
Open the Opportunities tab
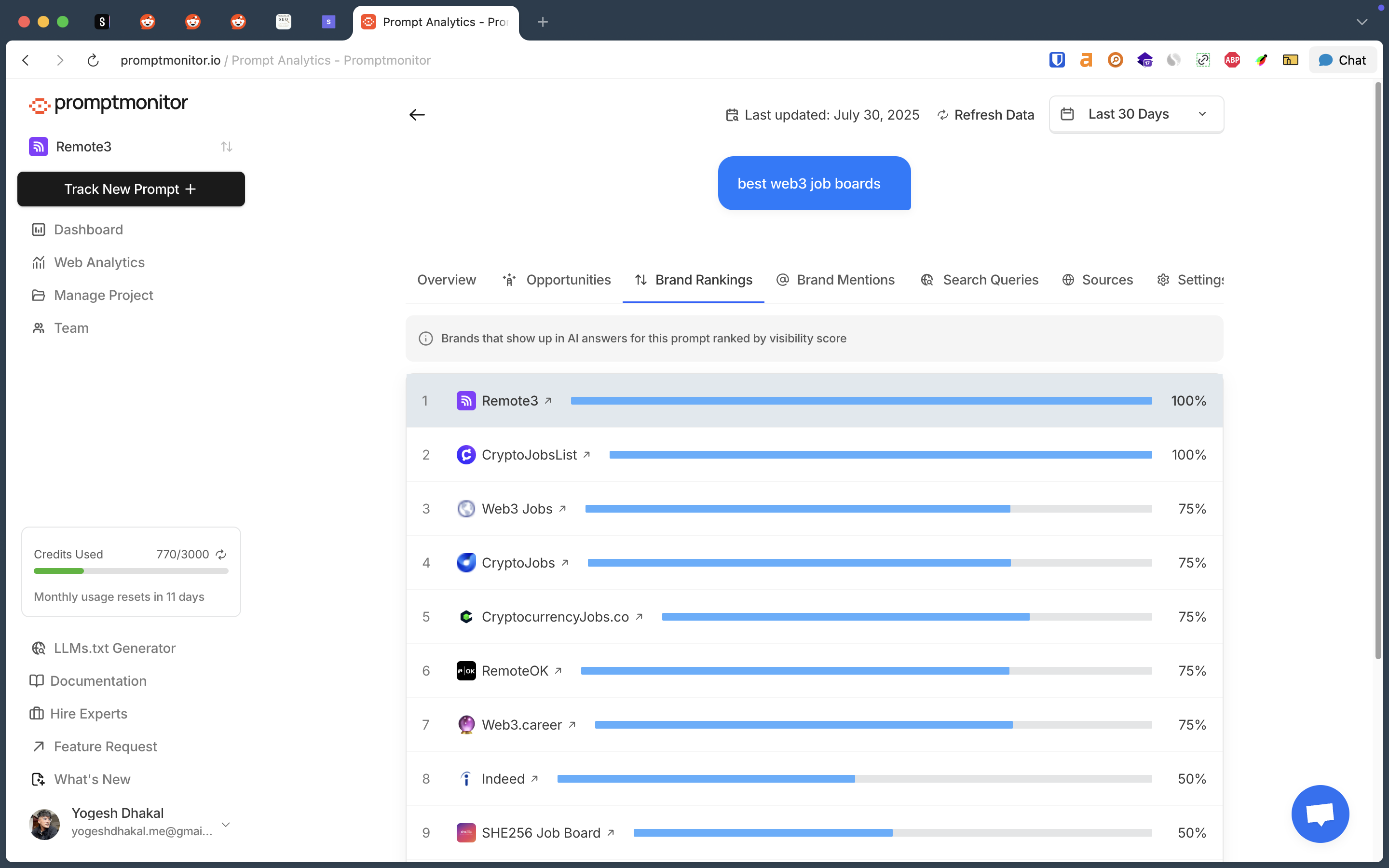click(557, 280)
